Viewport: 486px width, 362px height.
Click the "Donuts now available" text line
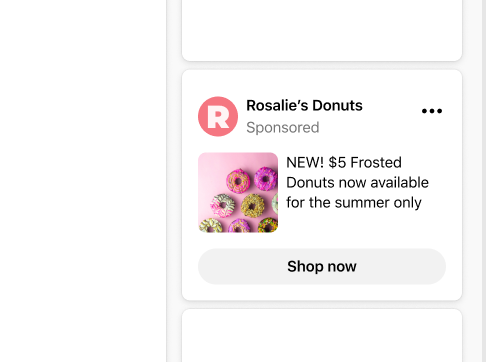click(357, 183)
